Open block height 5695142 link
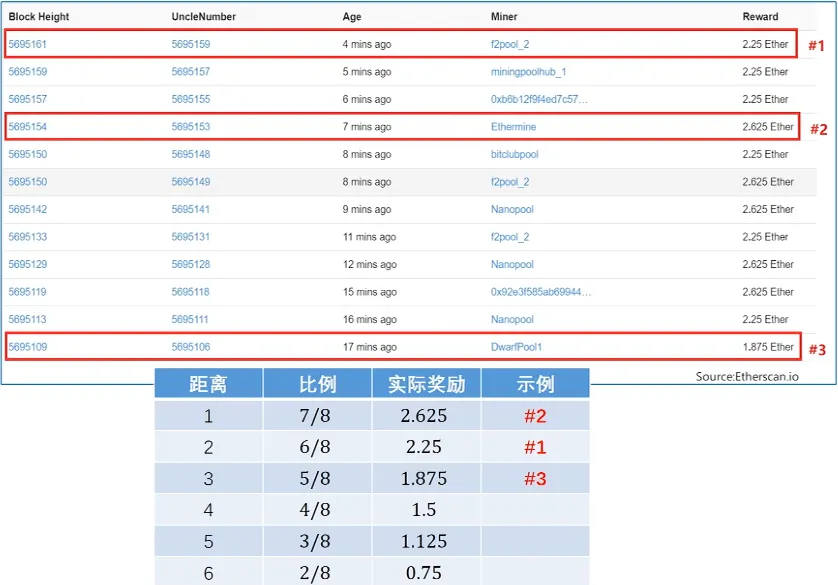Screen dimensions: 838x585 [28, 209]
